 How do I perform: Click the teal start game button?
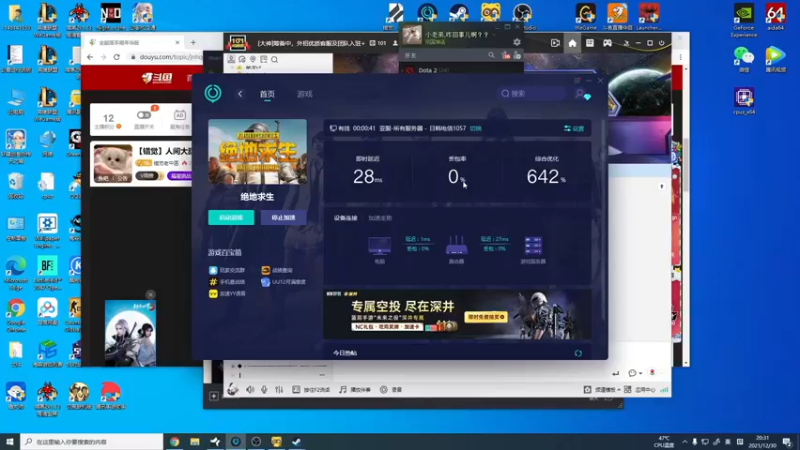[x=231, y=217]
